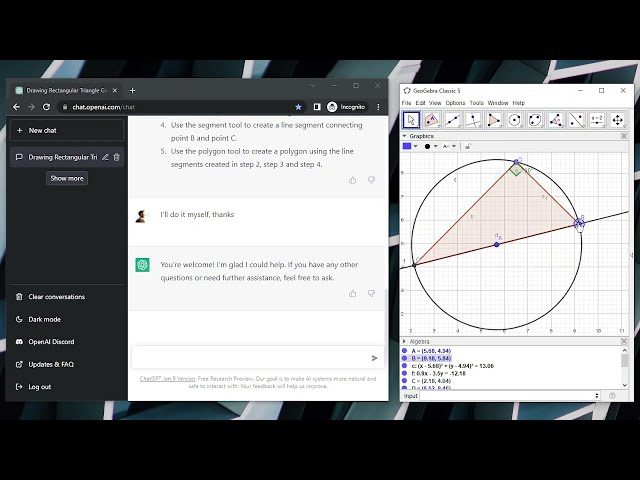
Task: Open the Input bar history dropdown
Action: [597, 396]
